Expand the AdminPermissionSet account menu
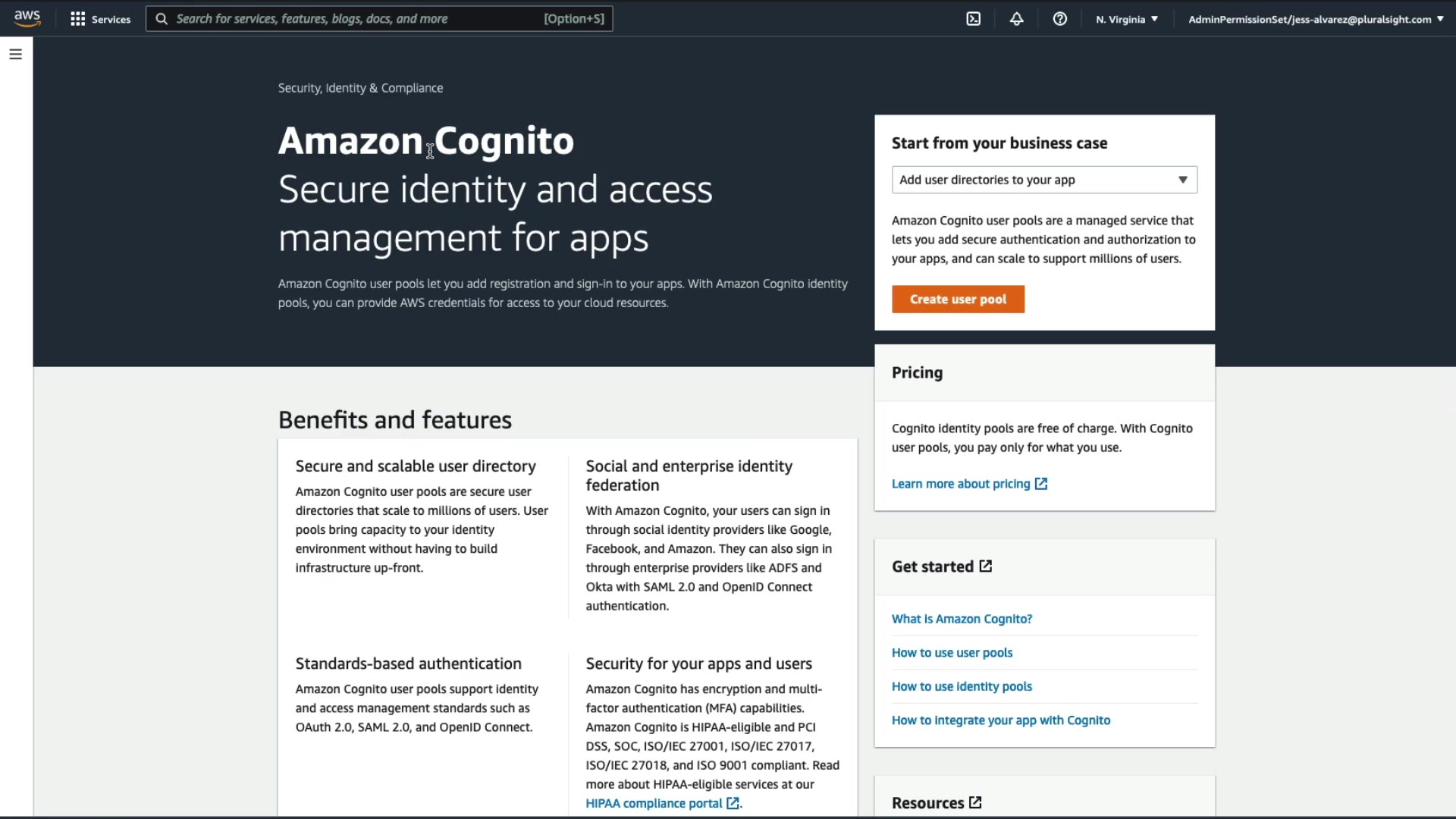Viewport: 1456px width, 819px height. click(1315, 19)
